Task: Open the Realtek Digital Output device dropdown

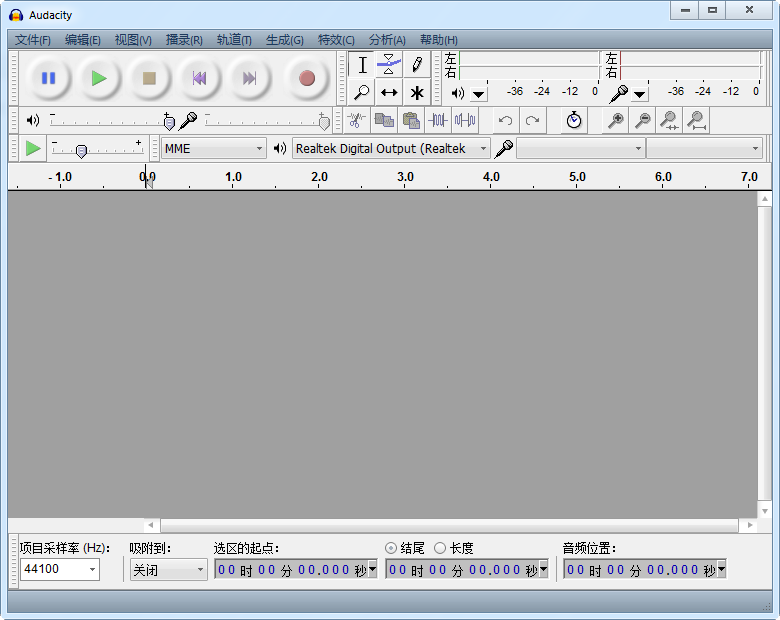Action: pos(391,149)
